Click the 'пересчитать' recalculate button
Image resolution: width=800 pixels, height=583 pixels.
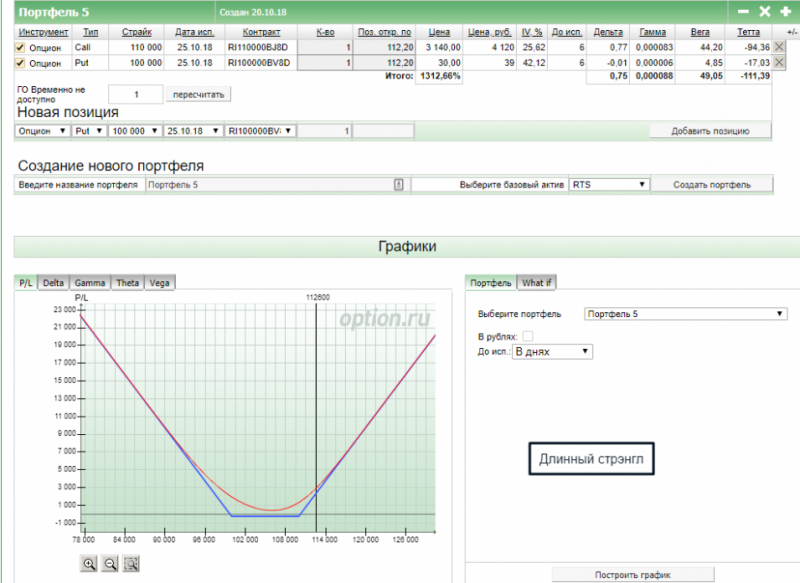click(x=200, y=94)
